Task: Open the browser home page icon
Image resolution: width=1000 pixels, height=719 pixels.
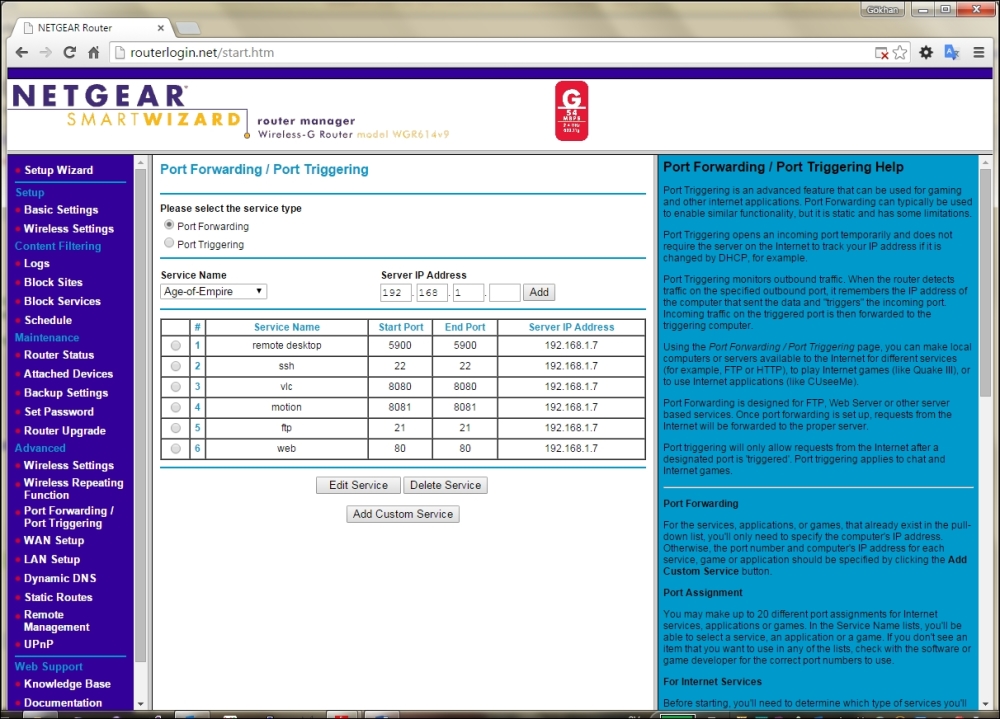Action: point(94,52)
